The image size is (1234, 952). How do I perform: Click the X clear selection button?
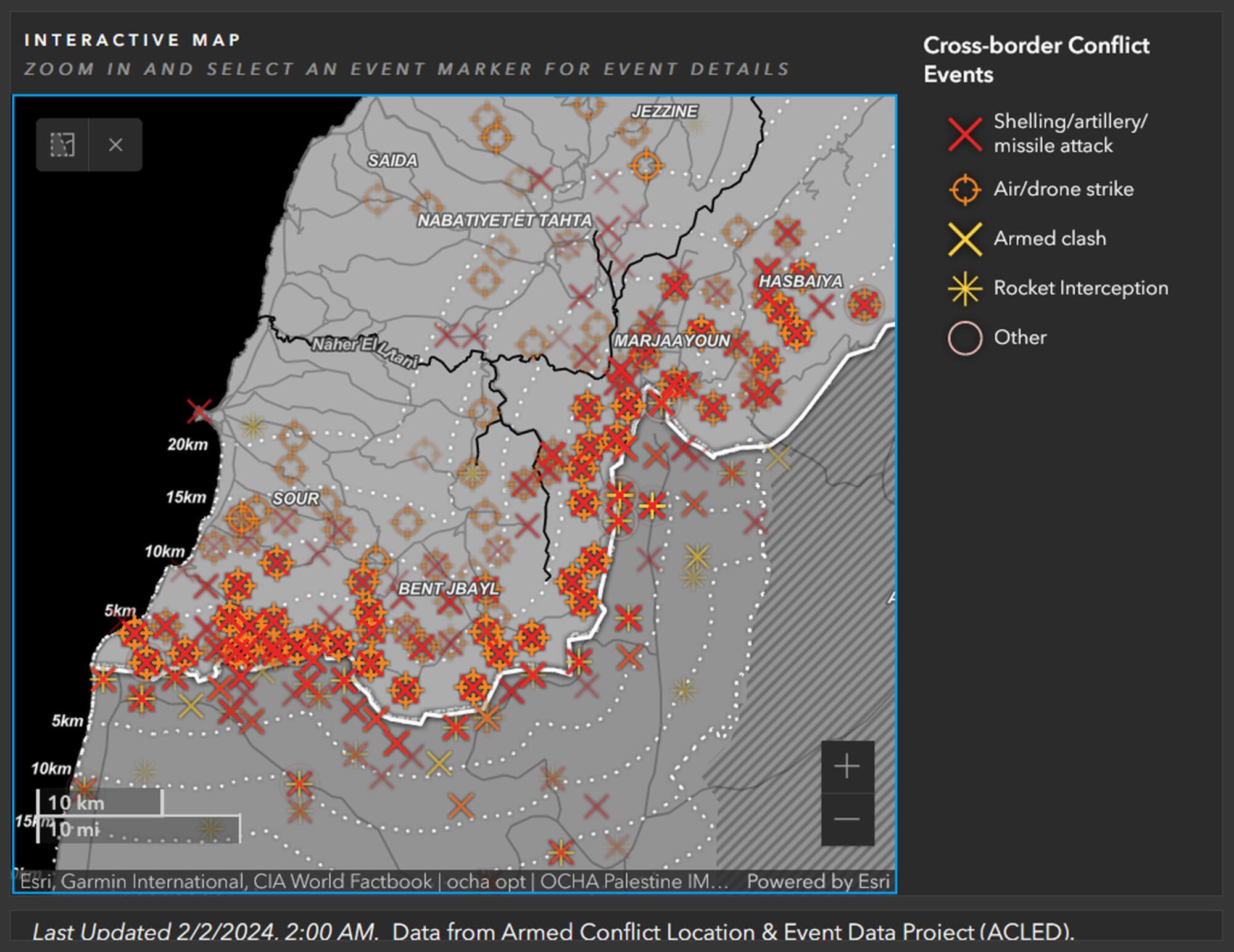pyautogui.click(x=115, y=145)
